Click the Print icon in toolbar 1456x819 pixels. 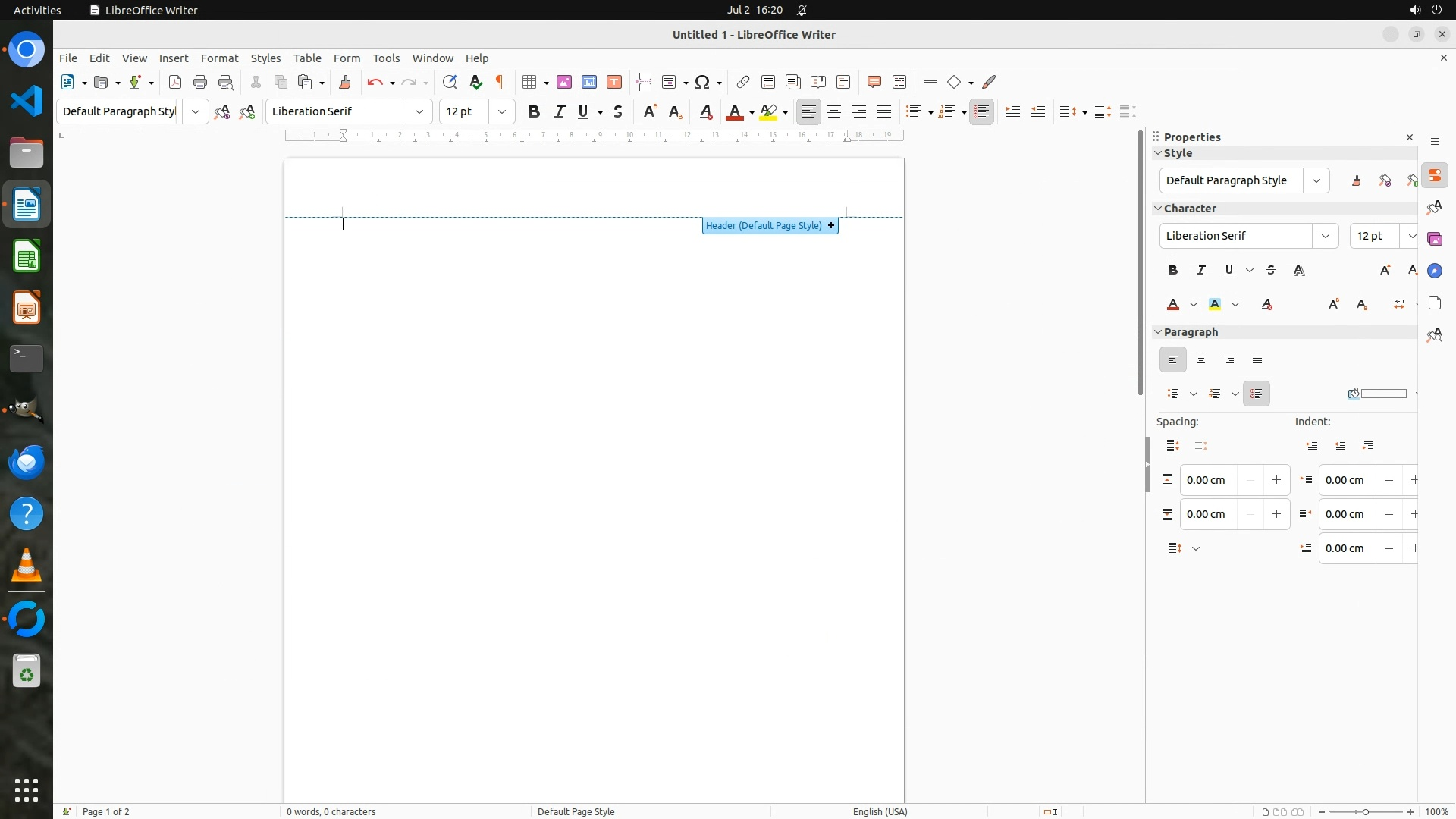(200, 82)
